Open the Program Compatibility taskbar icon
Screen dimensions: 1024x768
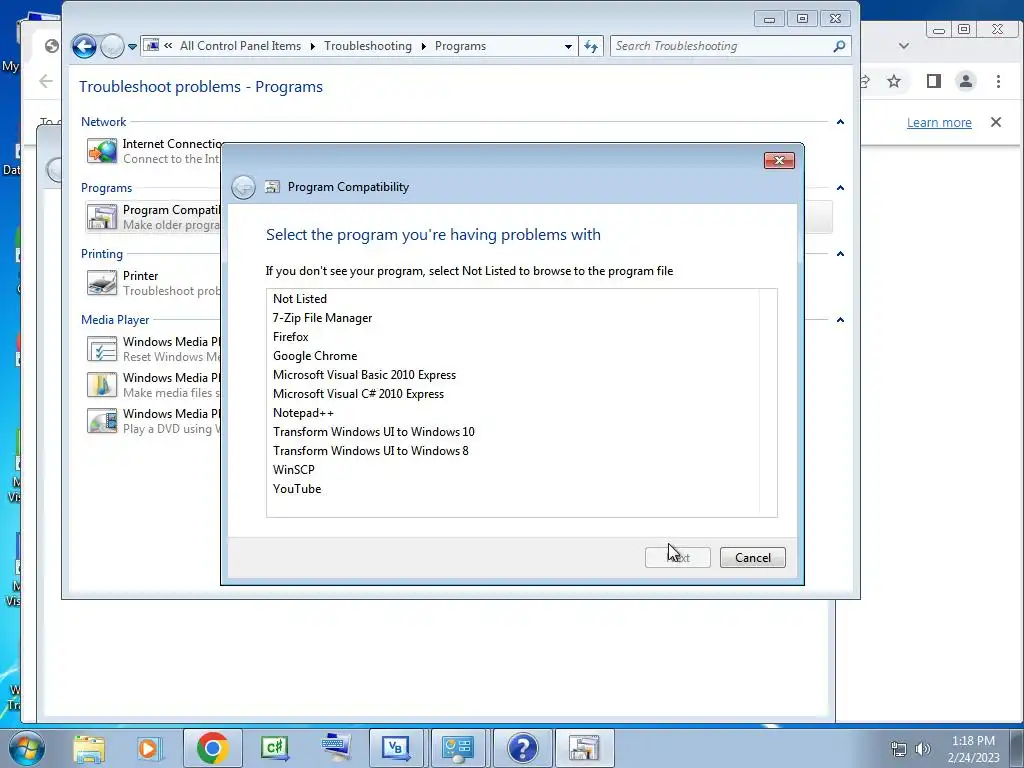coord(584,748)
